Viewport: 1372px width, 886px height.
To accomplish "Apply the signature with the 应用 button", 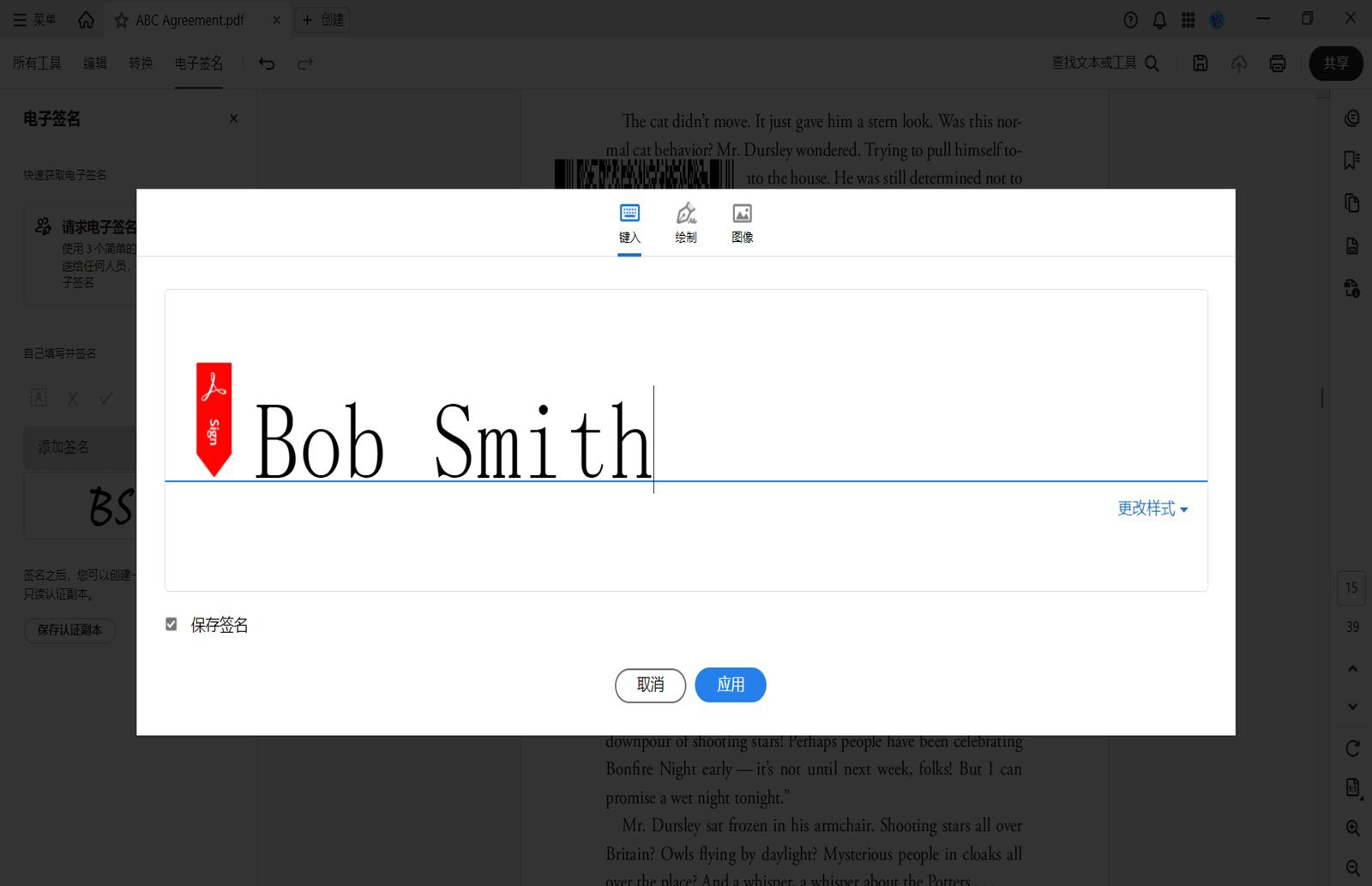I will pyautogui.click(x=730, y=685).
